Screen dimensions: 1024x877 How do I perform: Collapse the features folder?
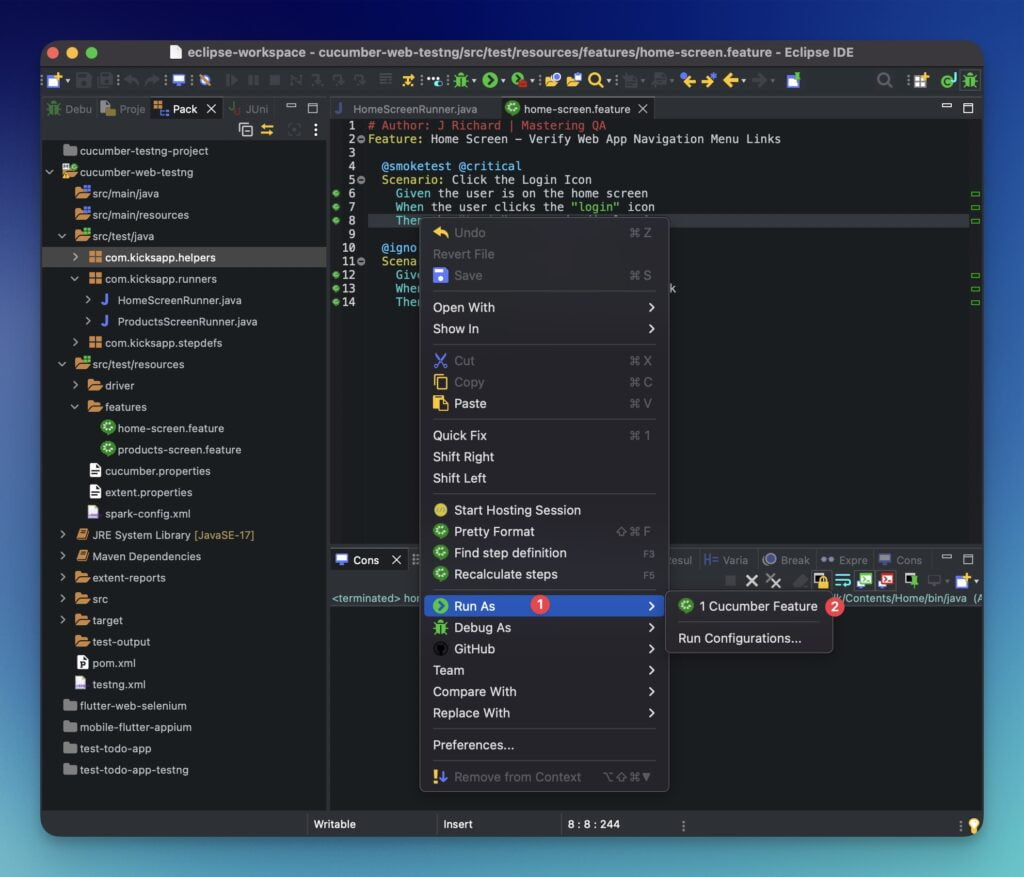point(75,407)
